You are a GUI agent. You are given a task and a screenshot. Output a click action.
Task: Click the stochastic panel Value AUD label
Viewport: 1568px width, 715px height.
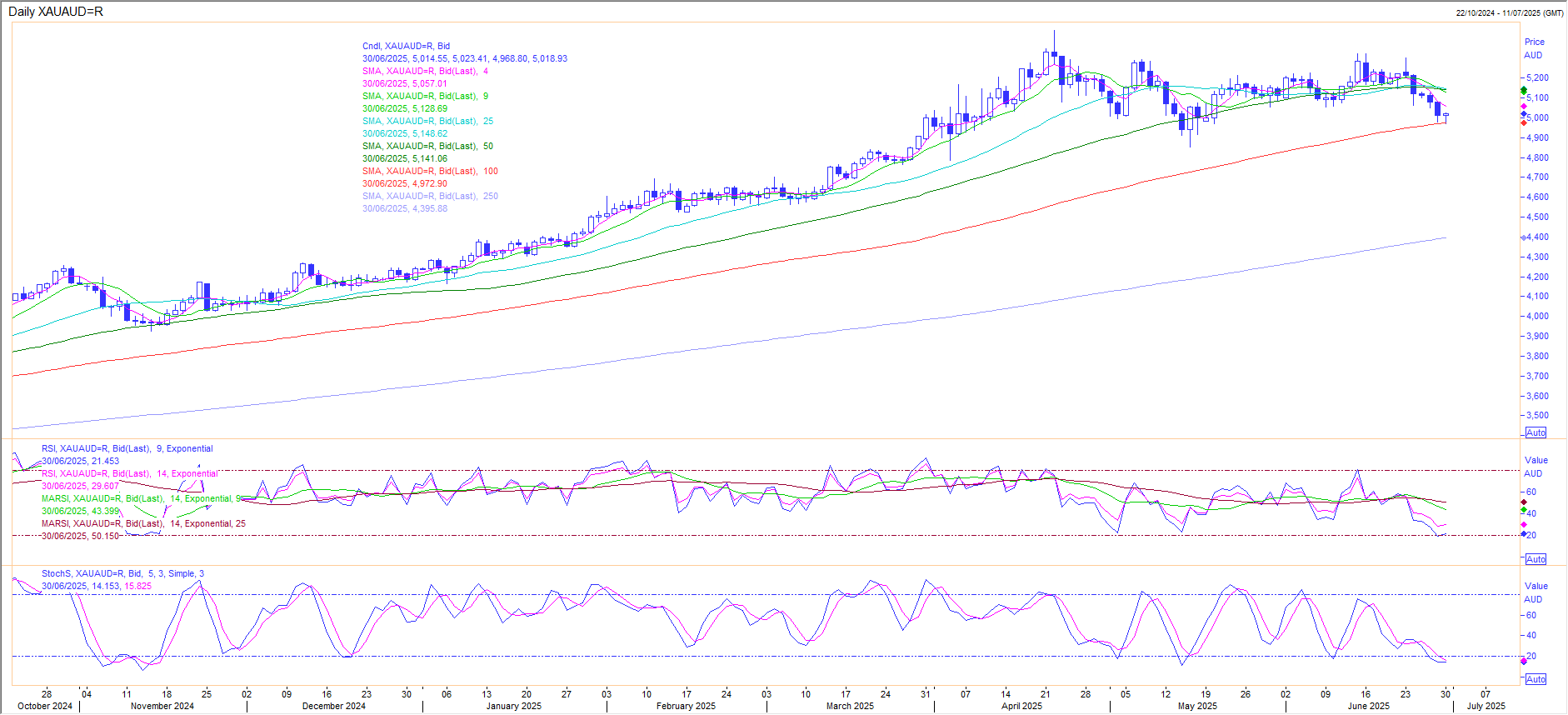click(x=1536, y=592)
